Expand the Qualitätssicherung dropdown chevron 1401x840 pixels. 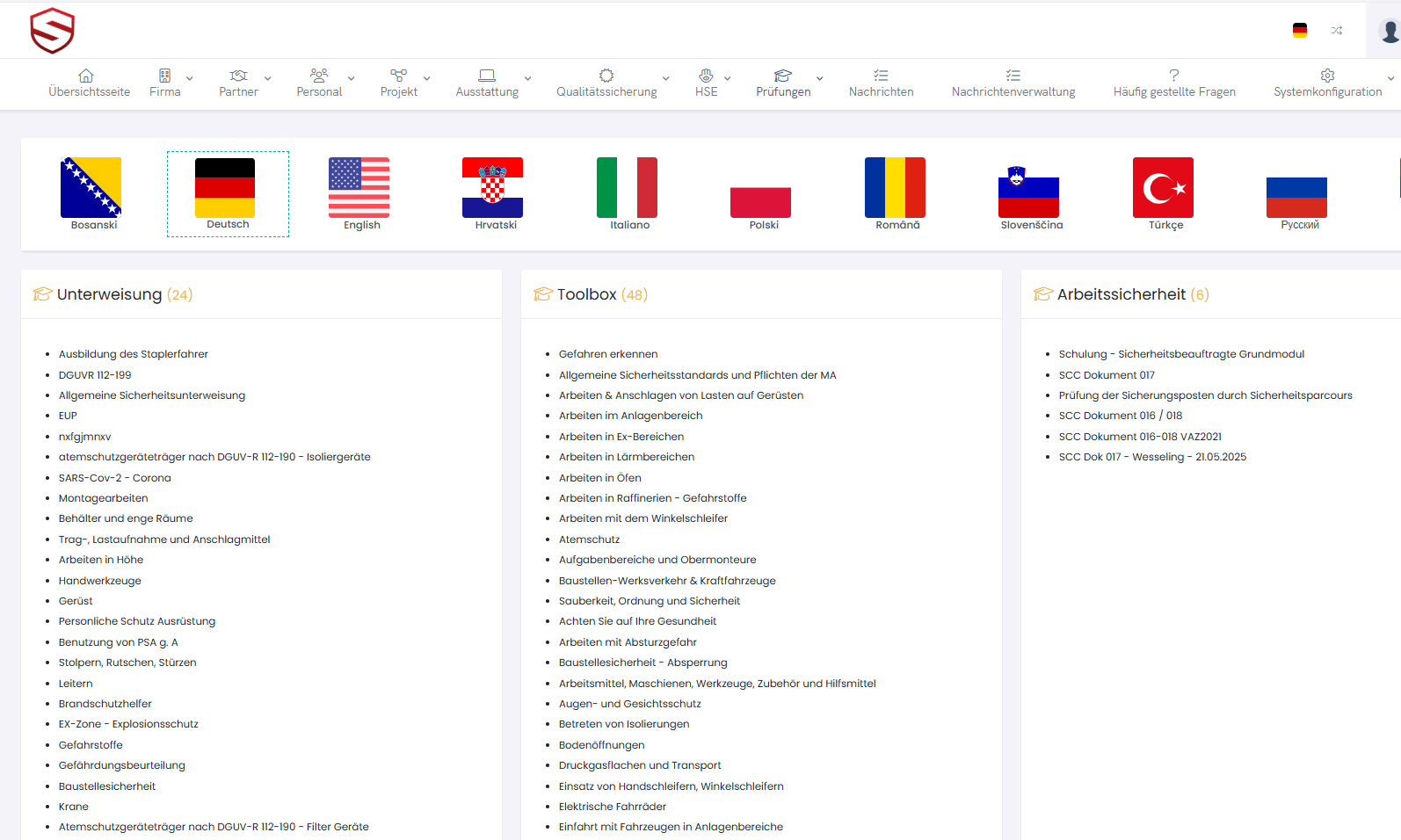[665, 79]
